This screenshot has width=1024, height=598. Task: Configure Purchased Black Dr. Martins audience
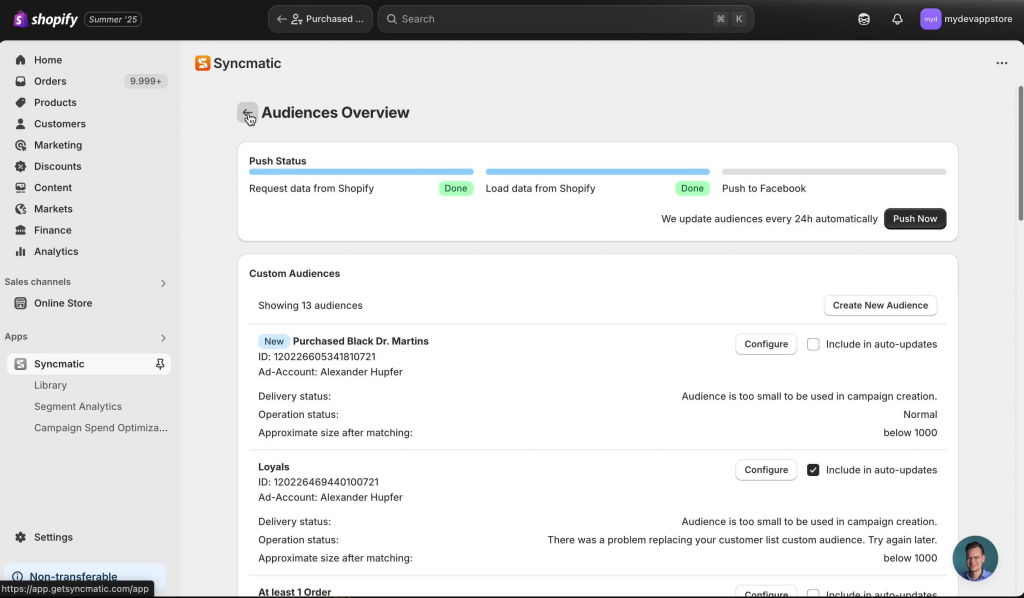[765, 344]
